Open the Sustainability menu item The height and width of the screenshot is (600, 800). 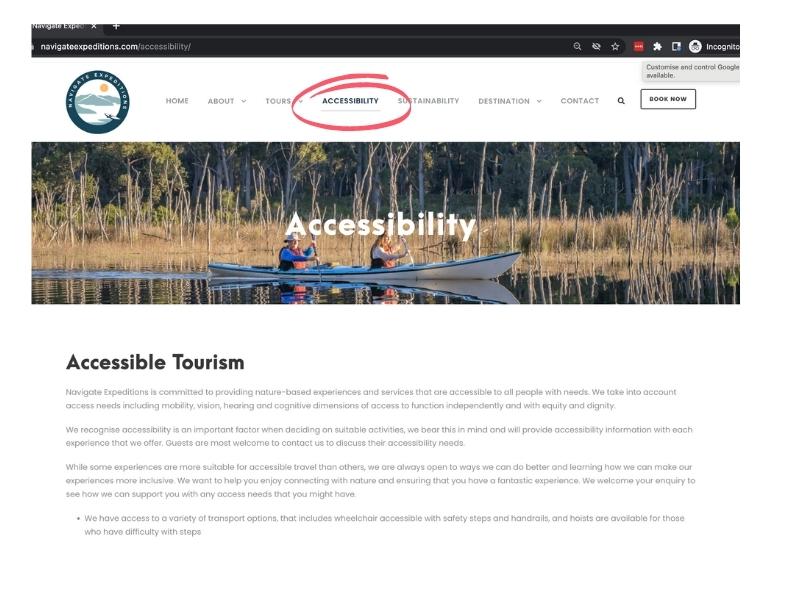coord(429,101)
